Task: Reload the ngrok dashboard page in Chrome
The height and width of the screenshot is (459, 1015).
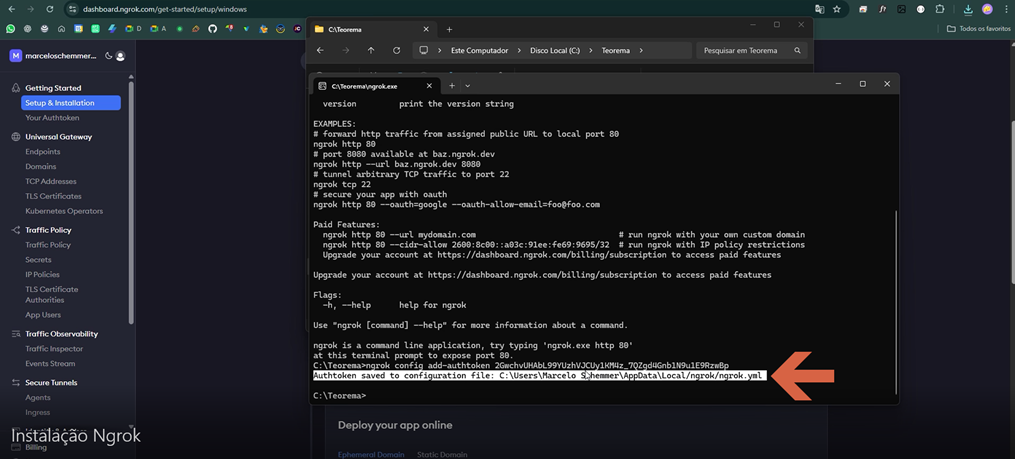Action: click(x=50, y=10)
